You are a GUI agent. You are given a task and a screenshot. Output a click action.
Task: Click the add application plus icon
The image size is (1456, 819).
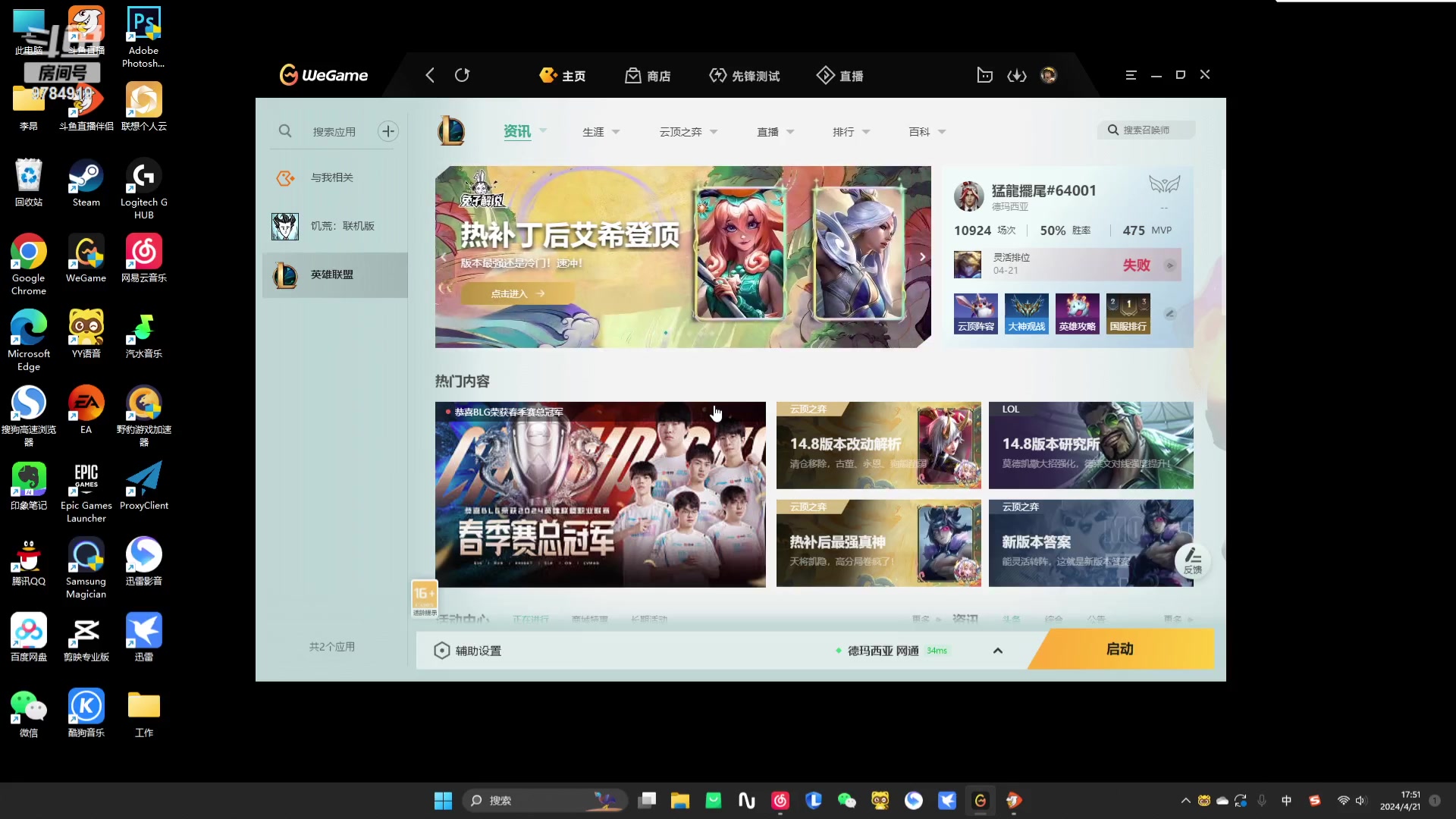388,131
